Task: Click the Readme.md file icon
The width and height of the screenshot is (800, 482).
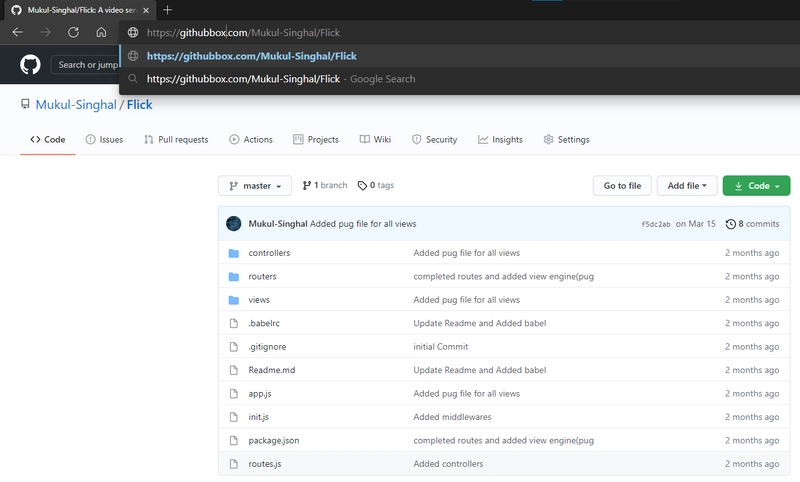Action: pyautogui.click(x=234, y=370)
